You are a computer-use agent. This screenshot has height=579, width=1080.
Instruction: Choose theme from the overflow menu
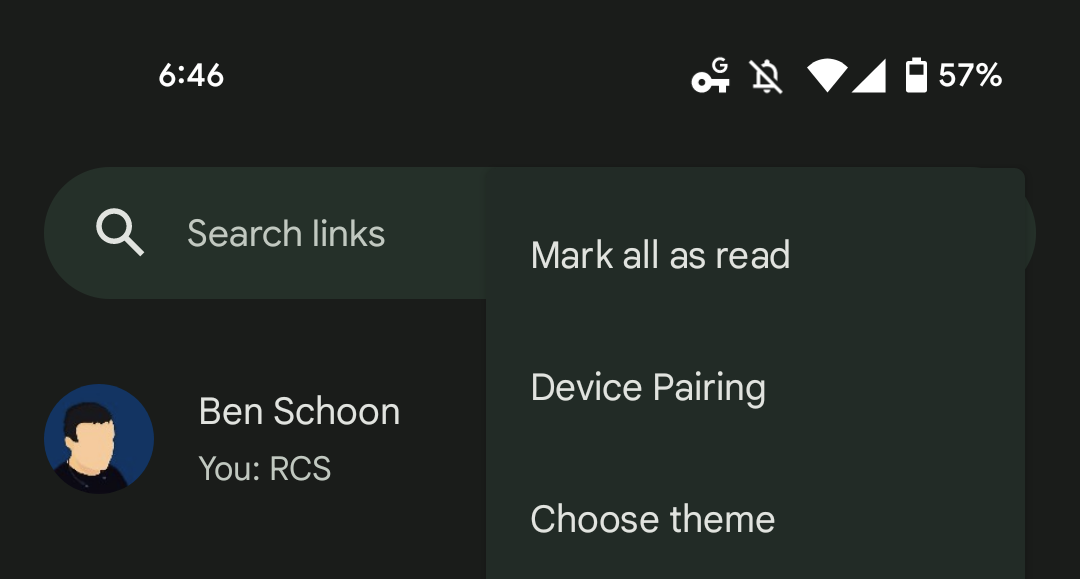point(653,519)
